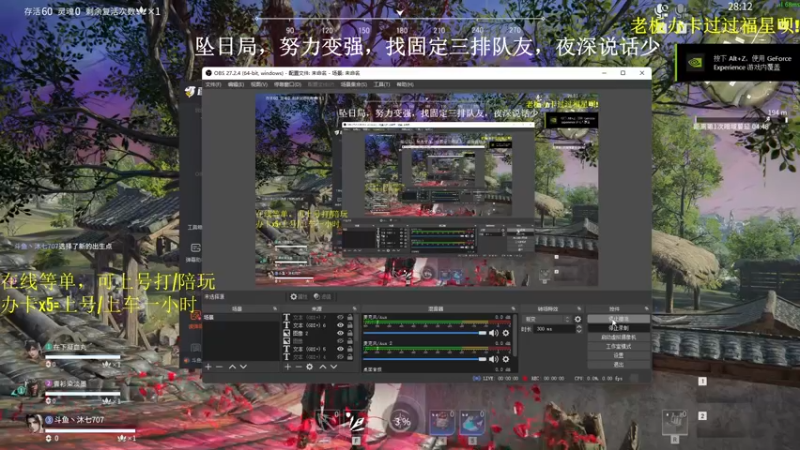Select teammate 斗鱼丶沐七707 in game squad list
The image size is (800, 450).
click(x=79, y=420)
